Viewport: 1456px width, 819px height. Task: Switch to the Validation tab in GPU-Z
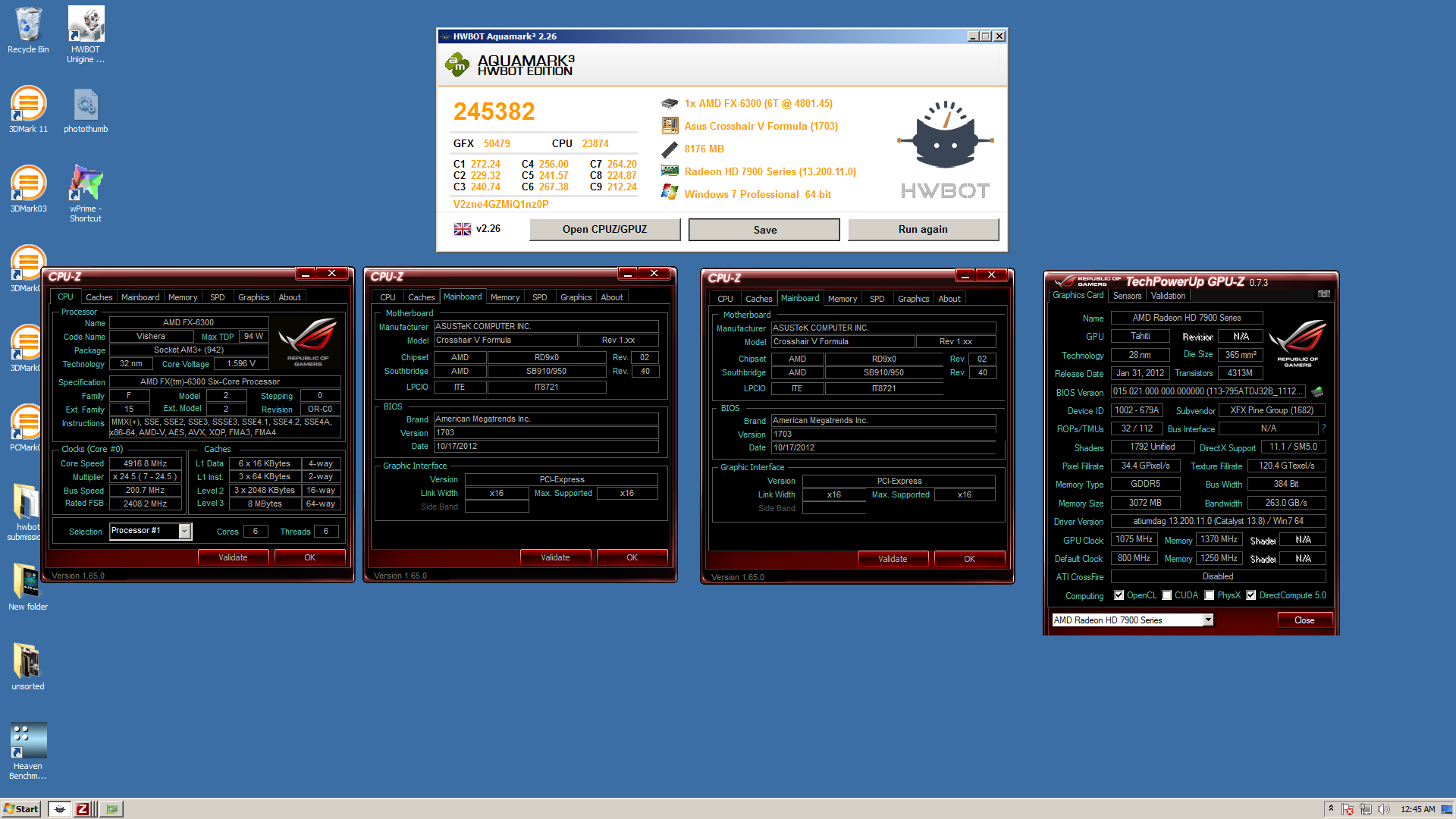pos(1168,296)
